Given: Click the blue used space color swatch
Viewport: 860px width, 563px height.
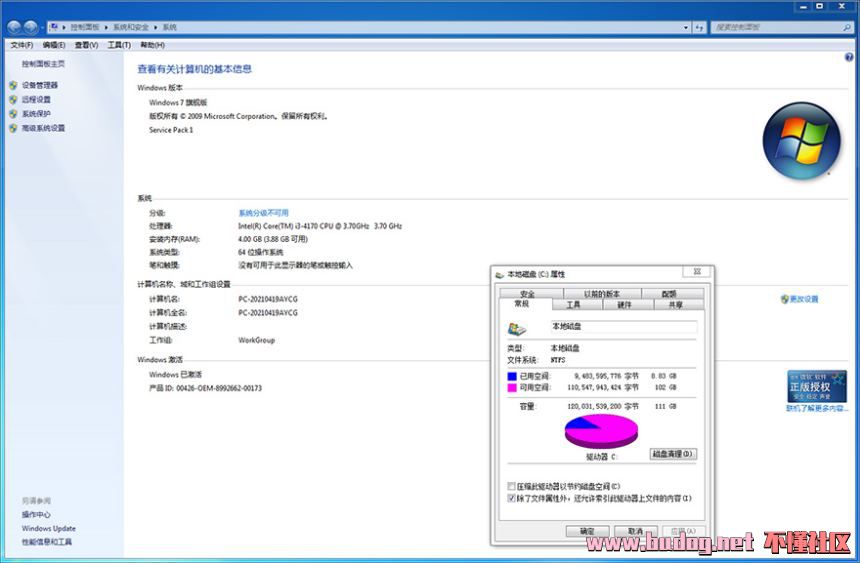Looking at the screenshot, I should (512, 376).
